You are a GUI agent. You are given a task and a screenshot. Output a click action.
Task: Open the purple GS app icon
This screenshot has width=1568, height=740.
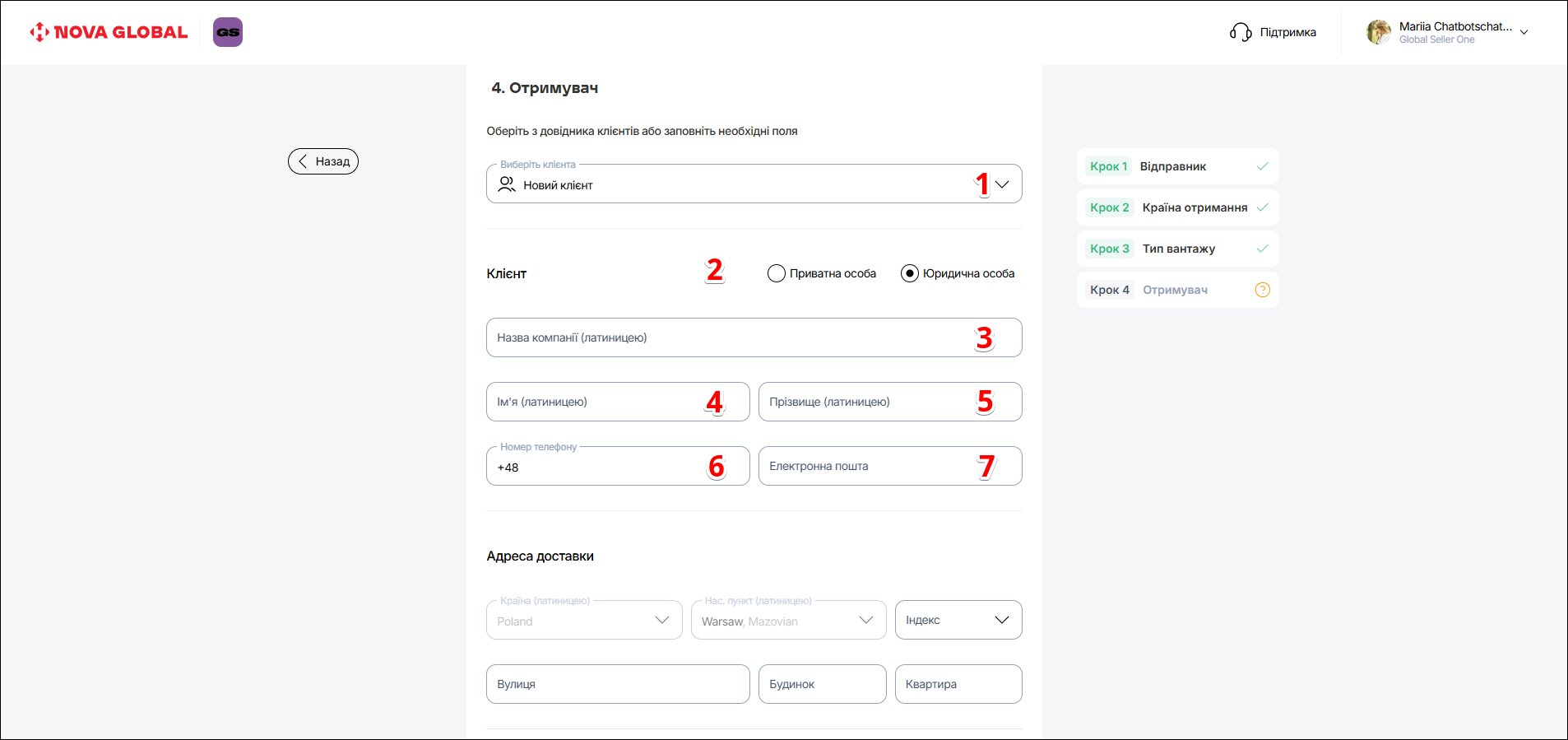[x=228, y=32]
